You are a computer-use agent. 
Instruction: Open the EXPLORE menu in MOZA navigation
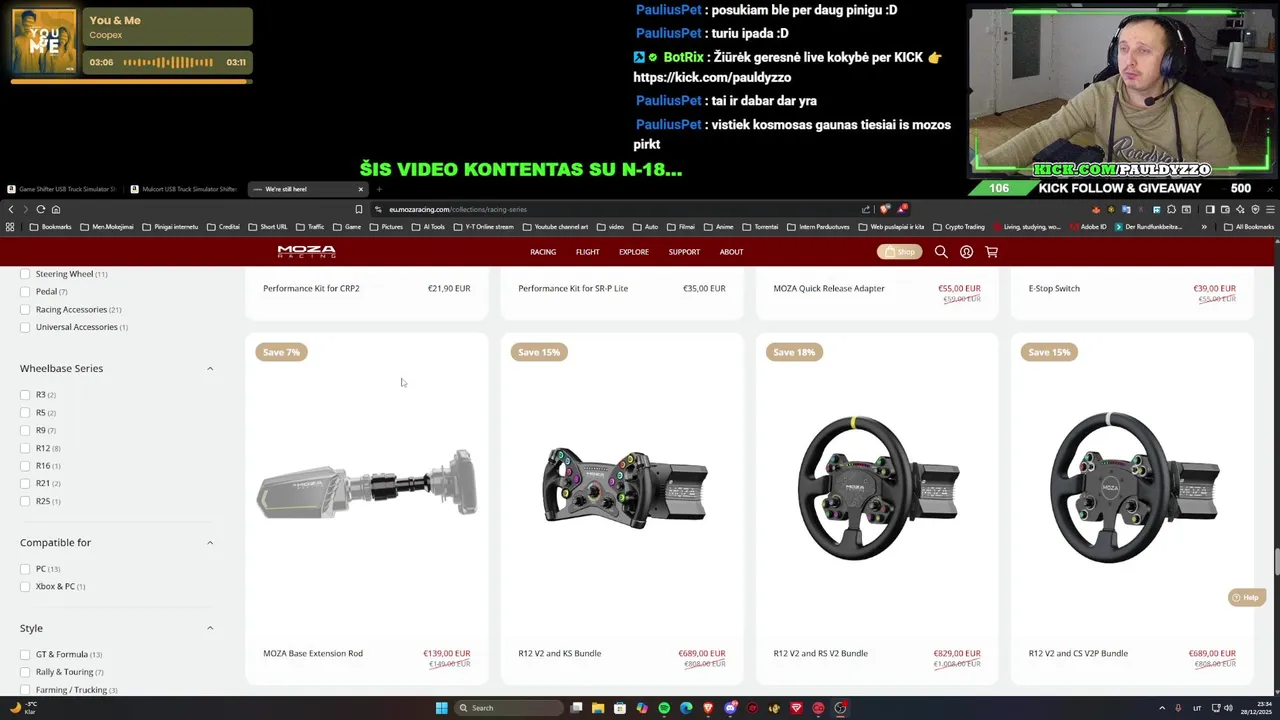[634, 252]
